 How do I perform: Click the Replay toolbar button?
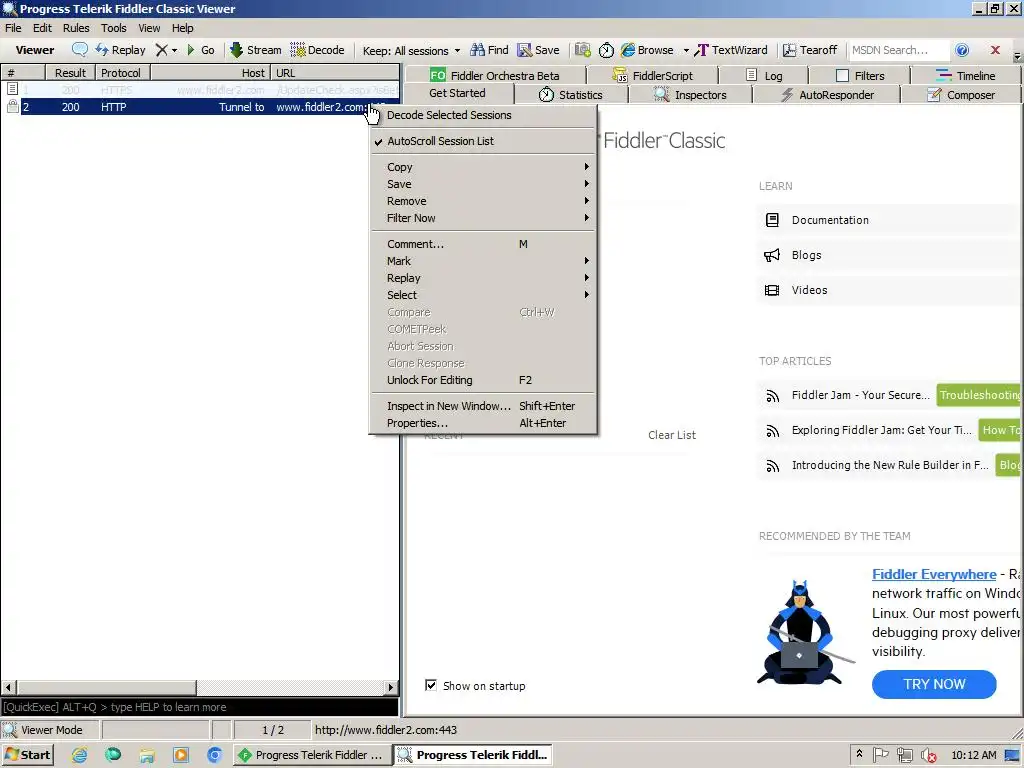click(x=120, y=50)
